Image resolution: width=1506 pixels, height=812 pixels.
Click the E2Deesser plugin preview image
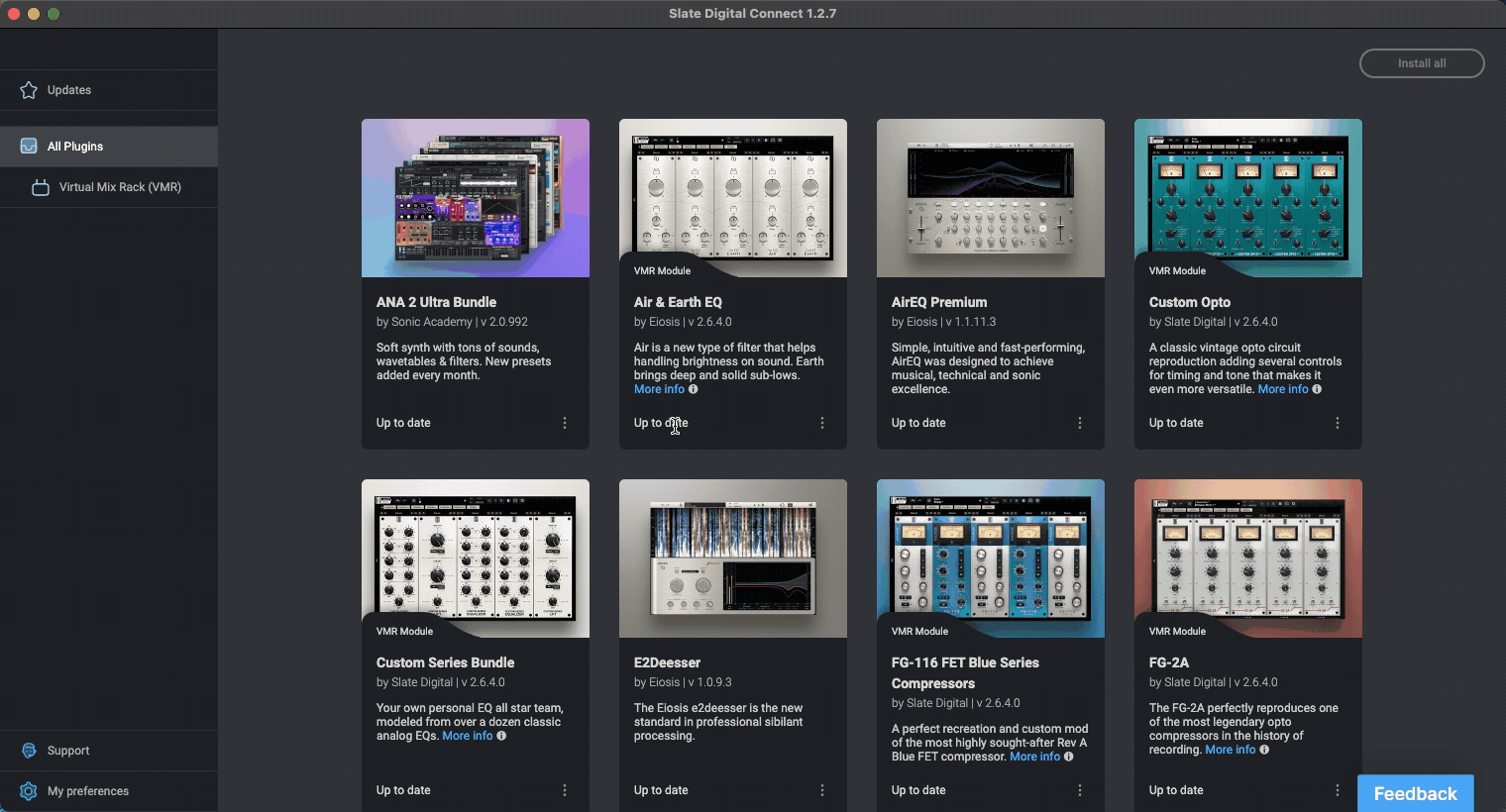click(x=732, y=558)
